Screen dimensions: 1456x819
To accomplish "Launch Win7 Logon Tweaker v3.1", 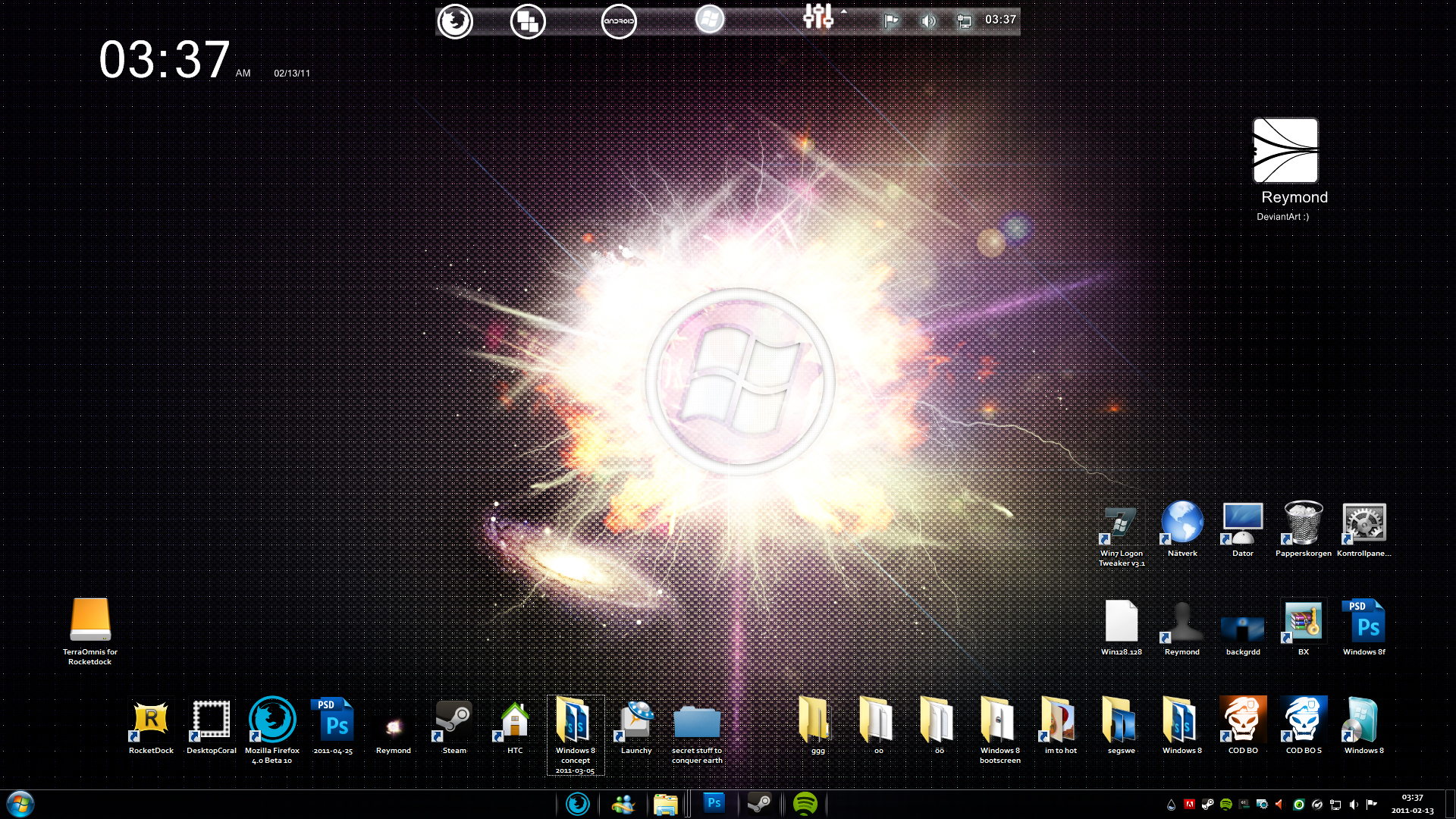I will click(x=1121, y=525).
